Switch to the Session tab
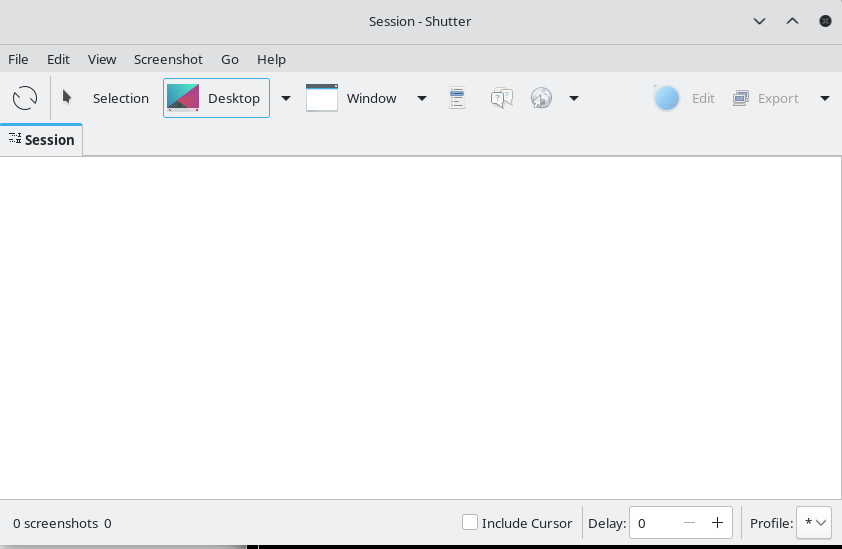842x549 pixels. pos(42,140)
